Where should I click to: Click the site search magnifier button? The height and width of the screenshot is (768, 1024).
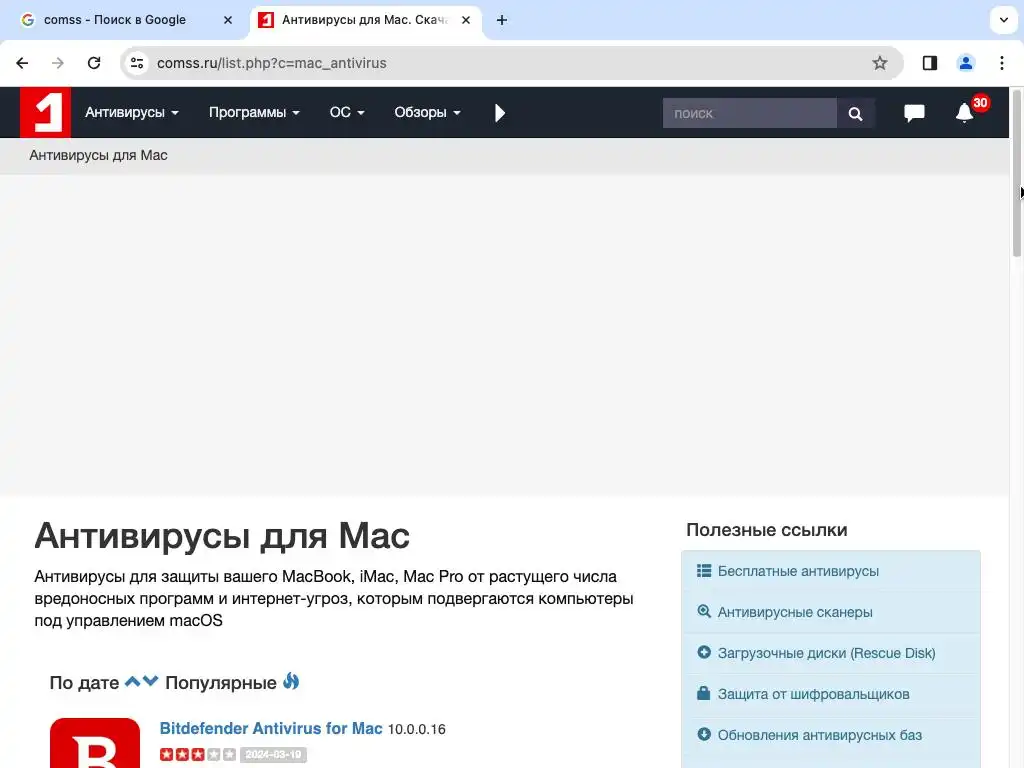pyautogui.click(x=856, y=114)
